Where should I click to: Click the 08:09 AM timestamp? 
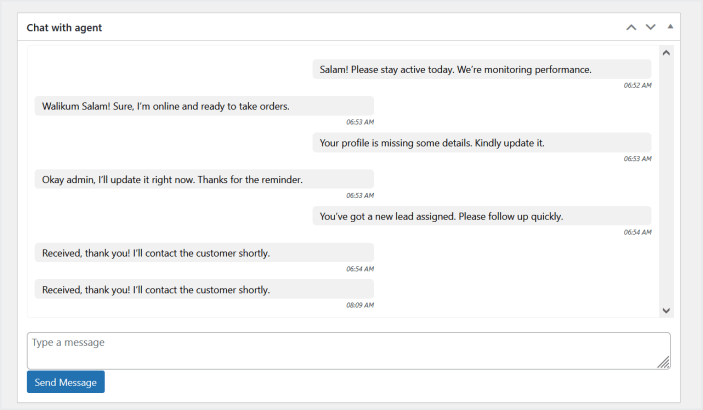coord(360,305)
